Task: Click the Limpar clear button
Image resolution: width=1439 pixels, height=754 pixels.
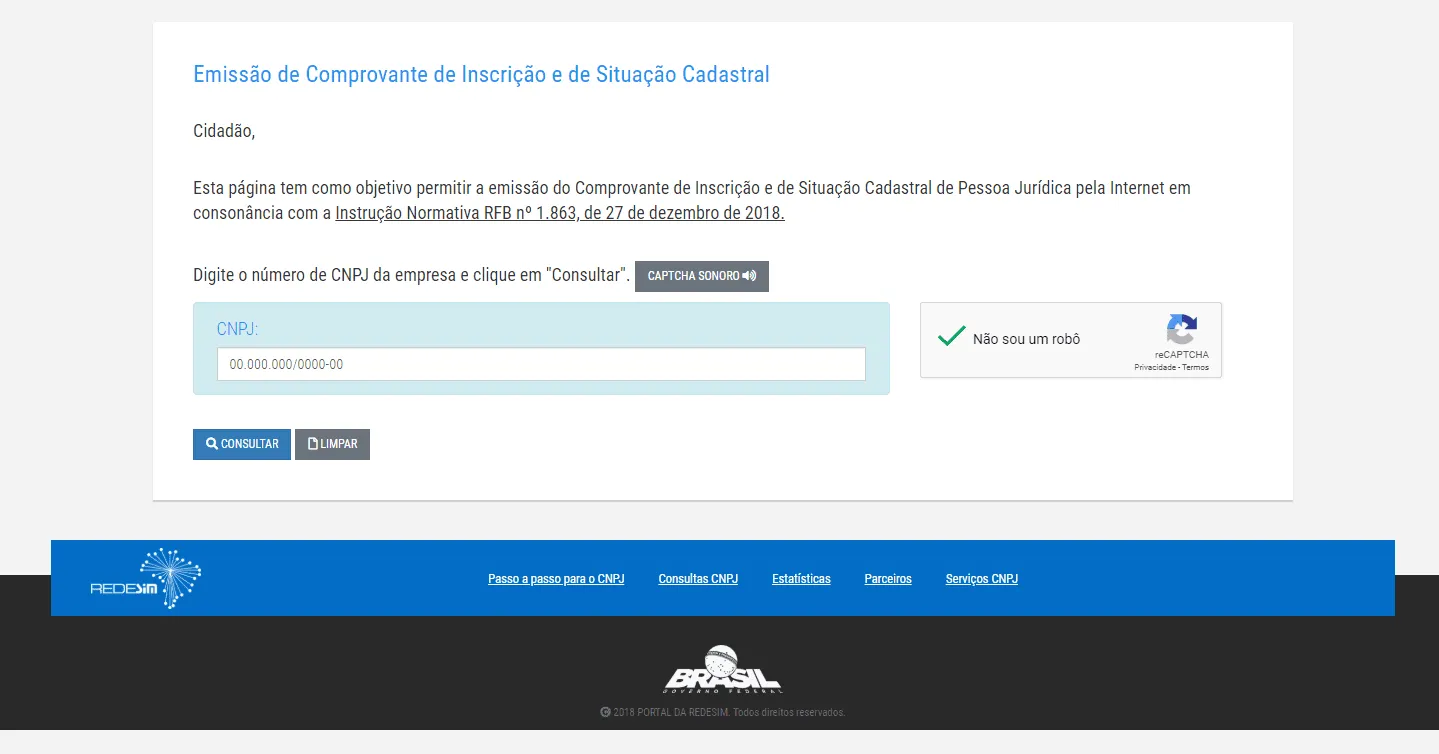Action: 332,444
